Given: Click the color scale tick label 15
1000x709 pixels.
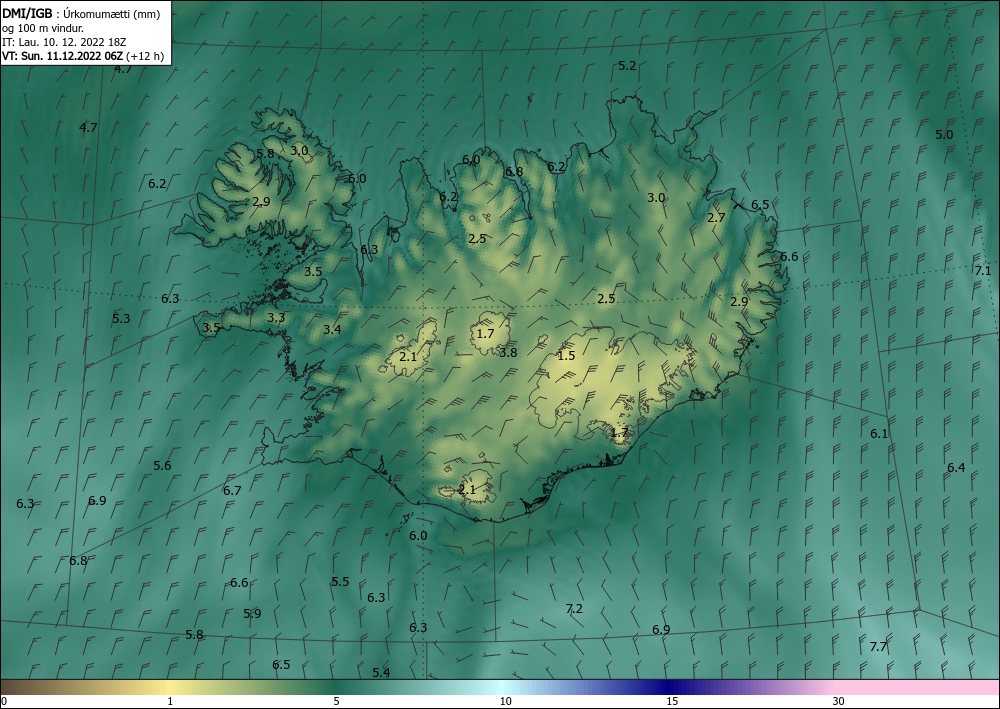Looking at the screenshot, I should pyautogui.click(x=672, y=701).
